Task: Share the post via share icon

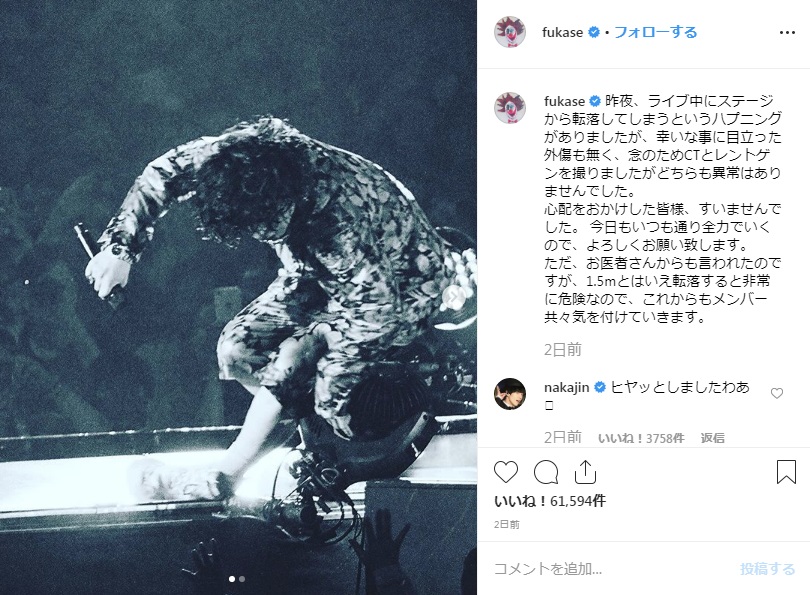Action: click(585, 472)
